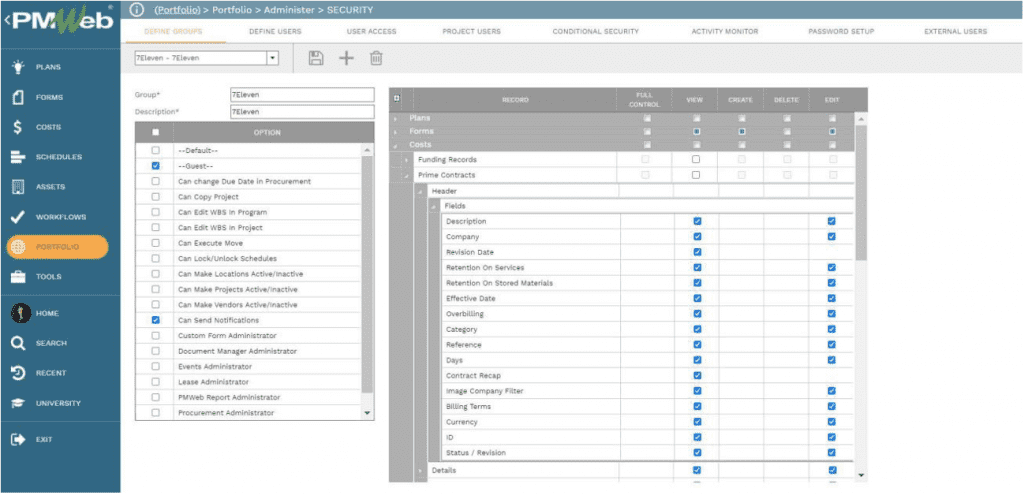
Task: Open Forms via the document icon
Action: coord(19,97)
